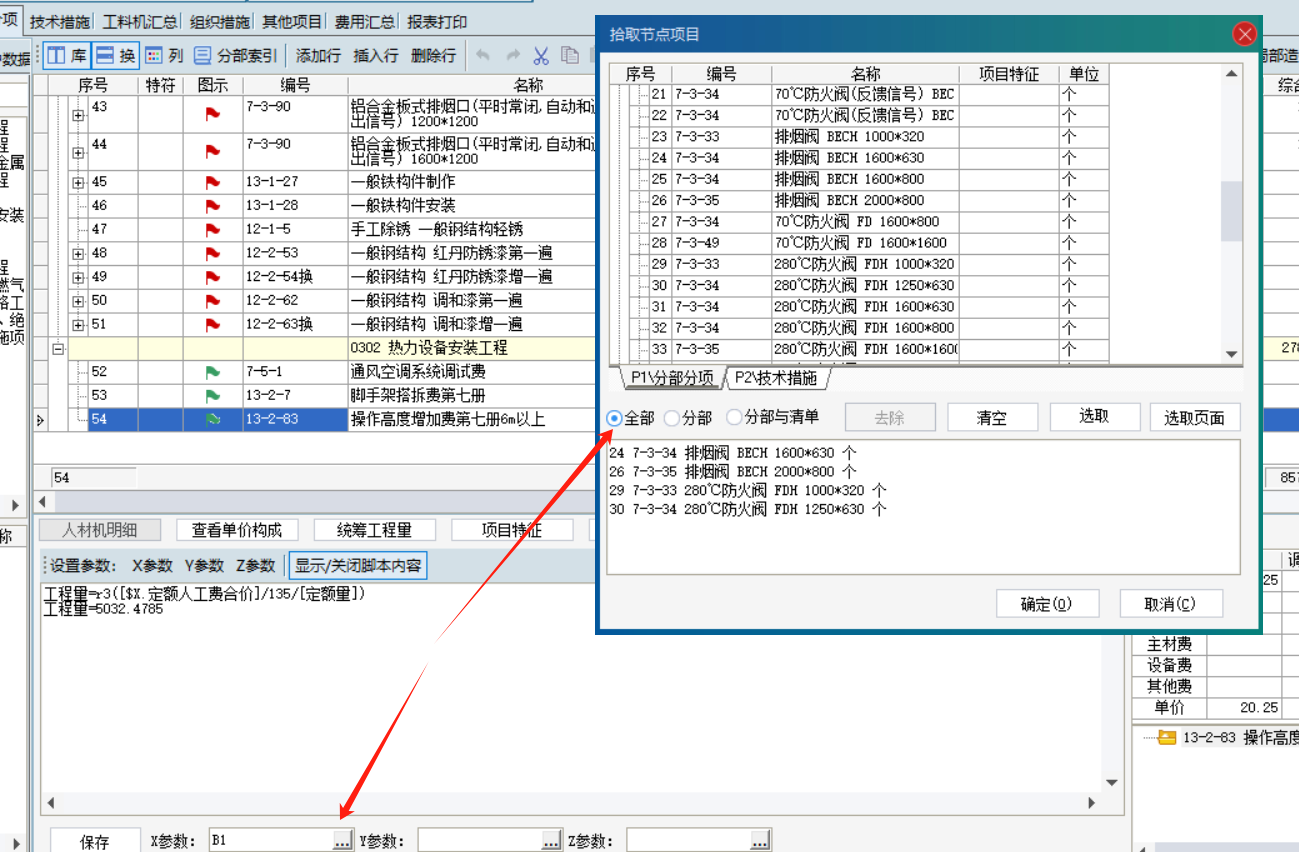Expand row 43 in the main table
1299x852 pixels.
coord(78,115)
